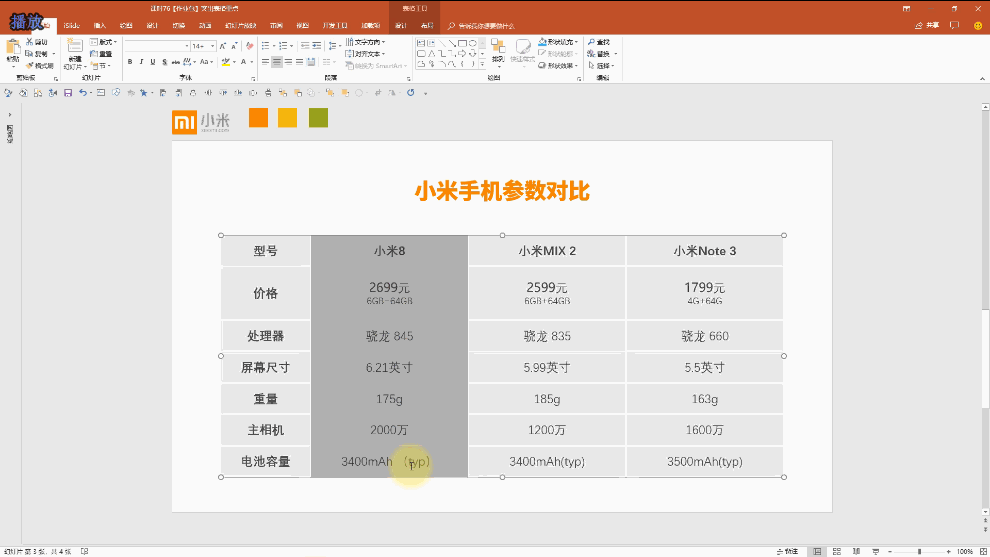The width and height of the screenshot is (990, 557).
Task: Click the olive green color square
Action: [318, 117]
